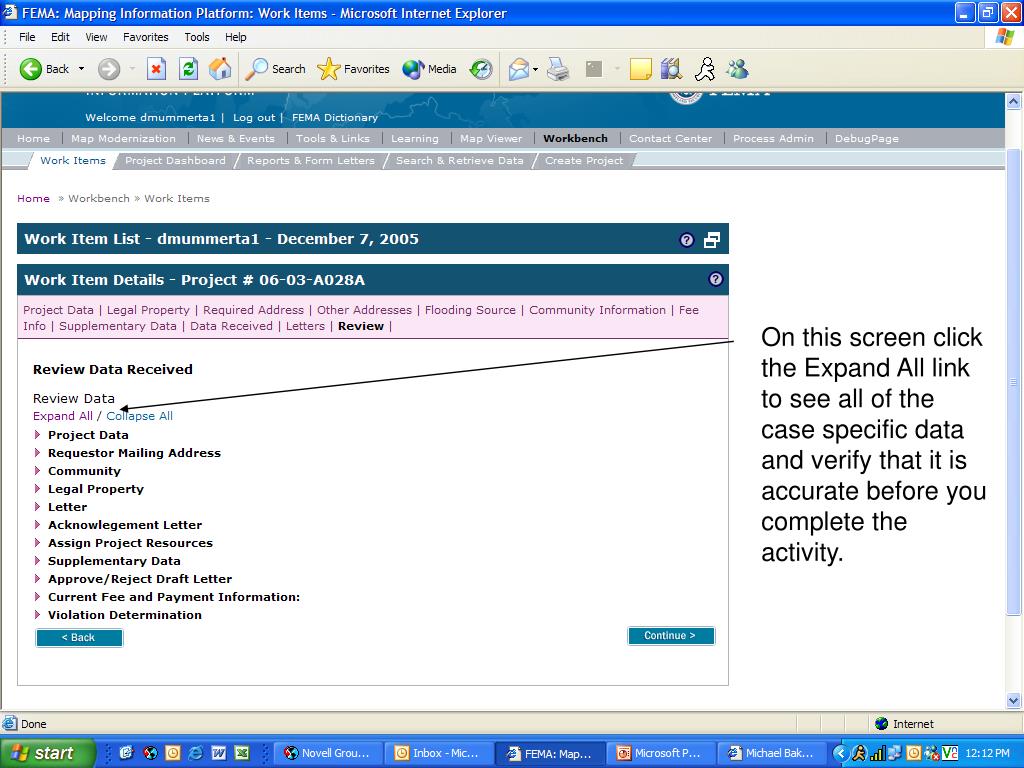Open the Data Received details link

tap(231, 326)
